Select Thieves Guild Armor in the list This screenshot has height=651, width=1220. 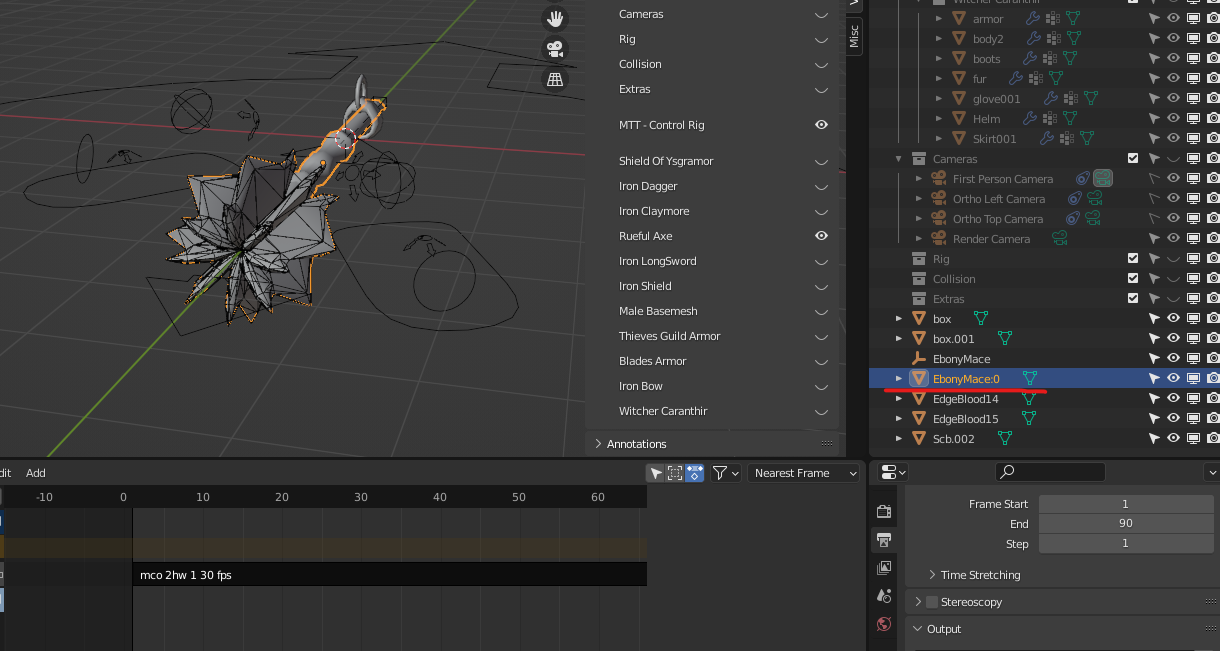(x=669, y=336)
